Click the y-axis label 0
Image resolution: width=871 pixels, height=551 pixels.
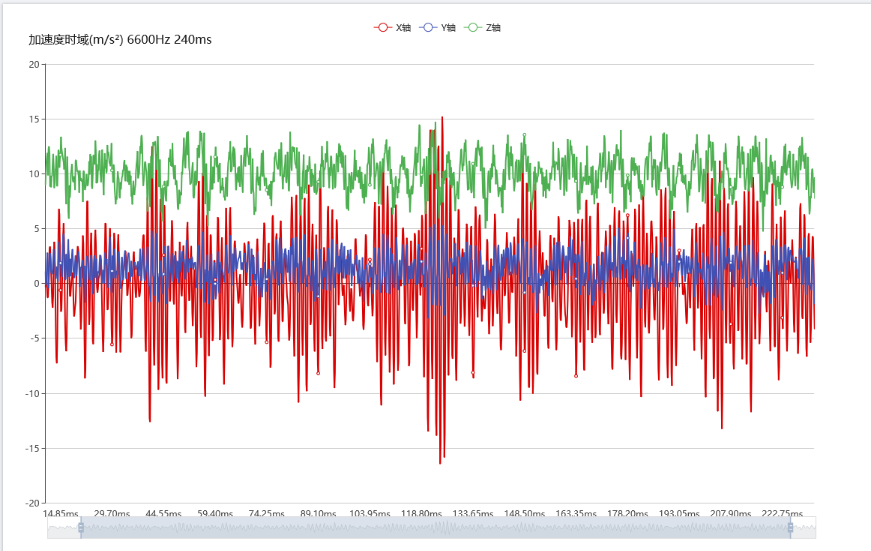point(36,284)
